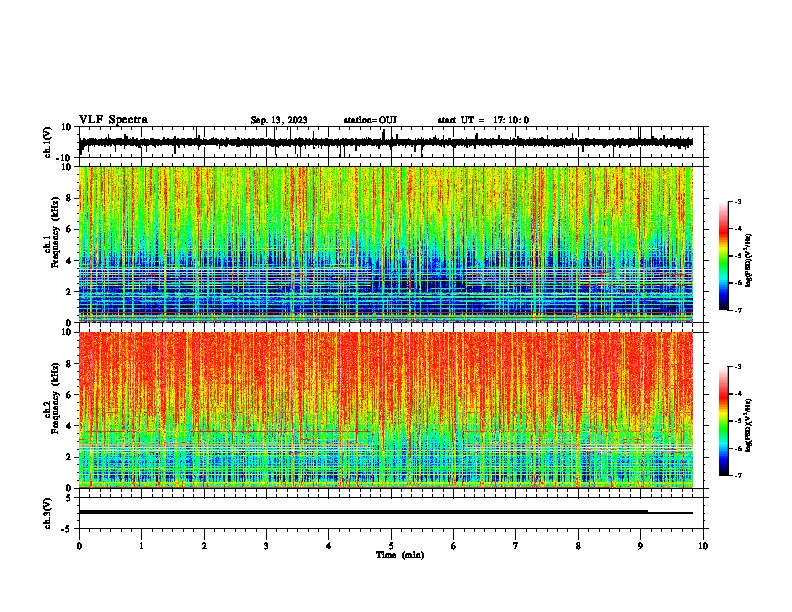792x612 pixels.
Task: Click inside the ch.1 frequency spectrogram
Action: [x=386, y=244]
